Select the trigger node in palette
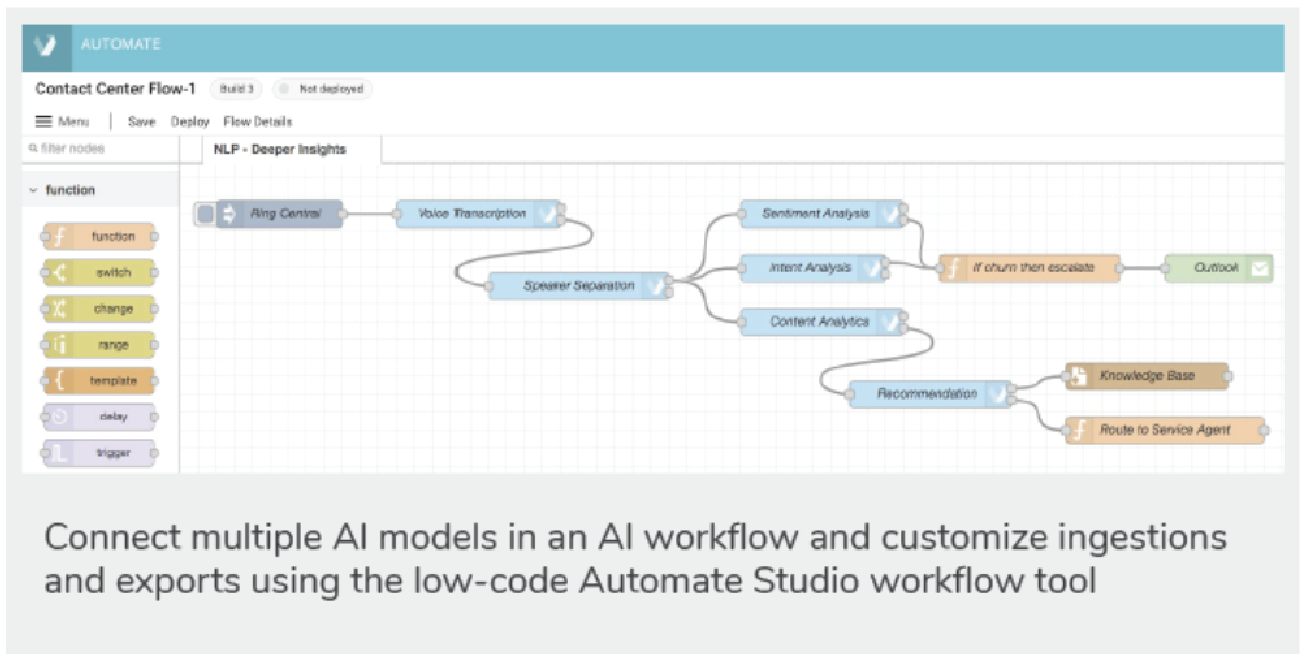 tap(100, 453)
